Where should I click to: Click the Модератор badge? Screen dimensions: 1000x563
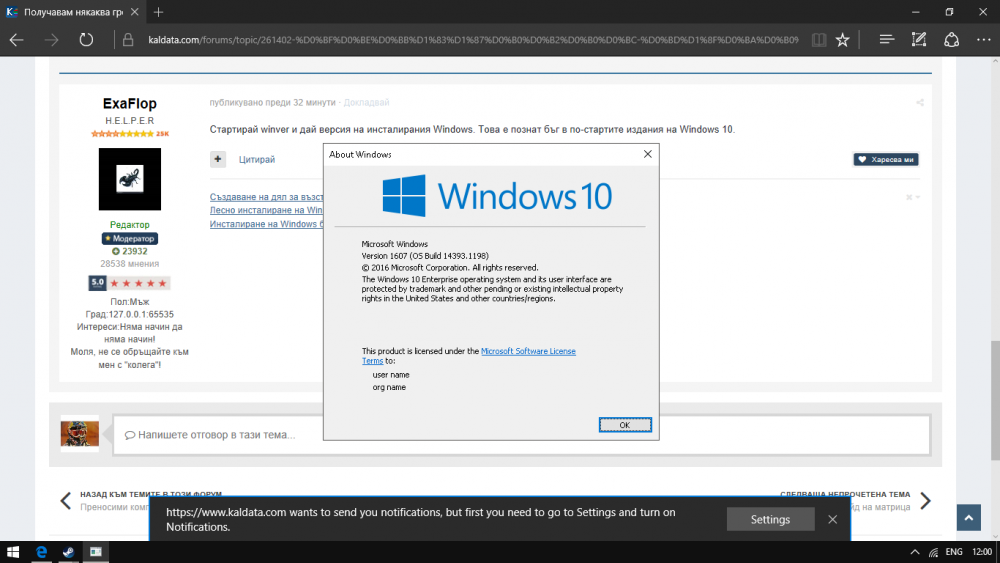click(129, 238)
